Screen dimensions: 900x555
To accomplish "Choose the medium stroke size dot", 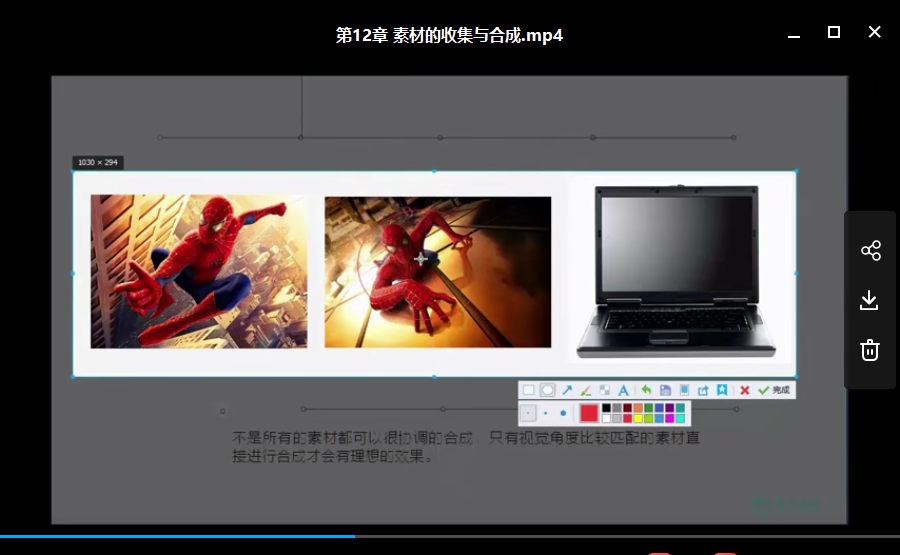I will click(x=545, y=413).
